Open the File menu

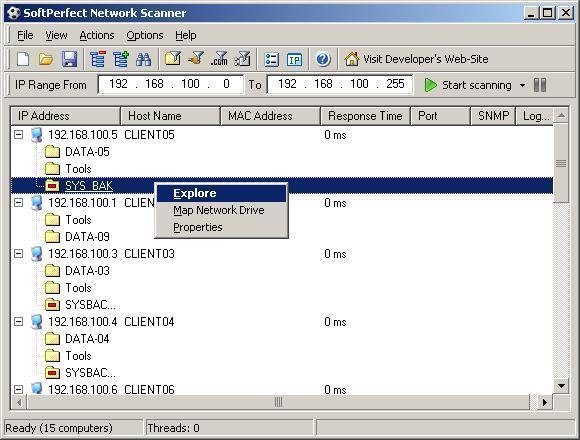[25, 35]
